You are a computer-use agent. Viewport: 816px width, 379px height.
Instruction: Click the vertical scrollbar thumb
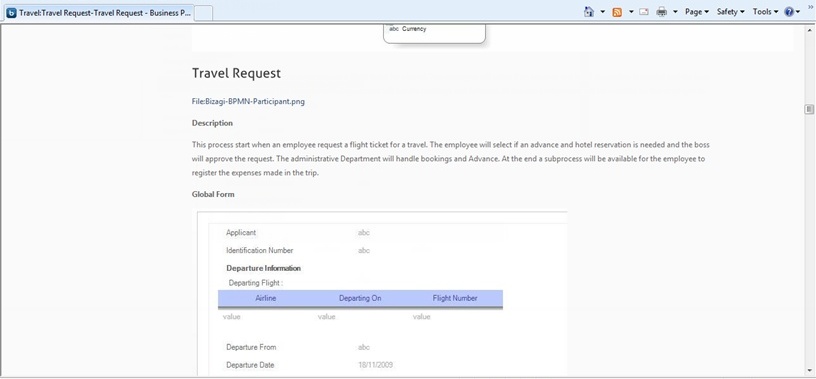[x=809, y=109]
